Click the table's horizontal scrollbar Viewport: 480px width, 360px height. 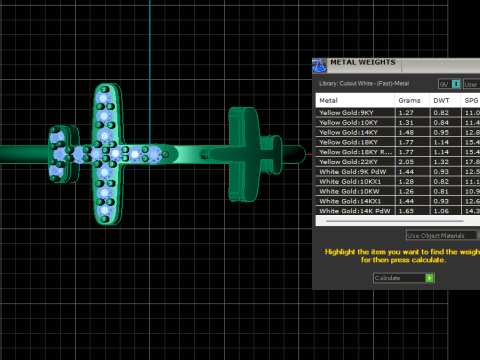pyautogui.click(x=395, y=221)
